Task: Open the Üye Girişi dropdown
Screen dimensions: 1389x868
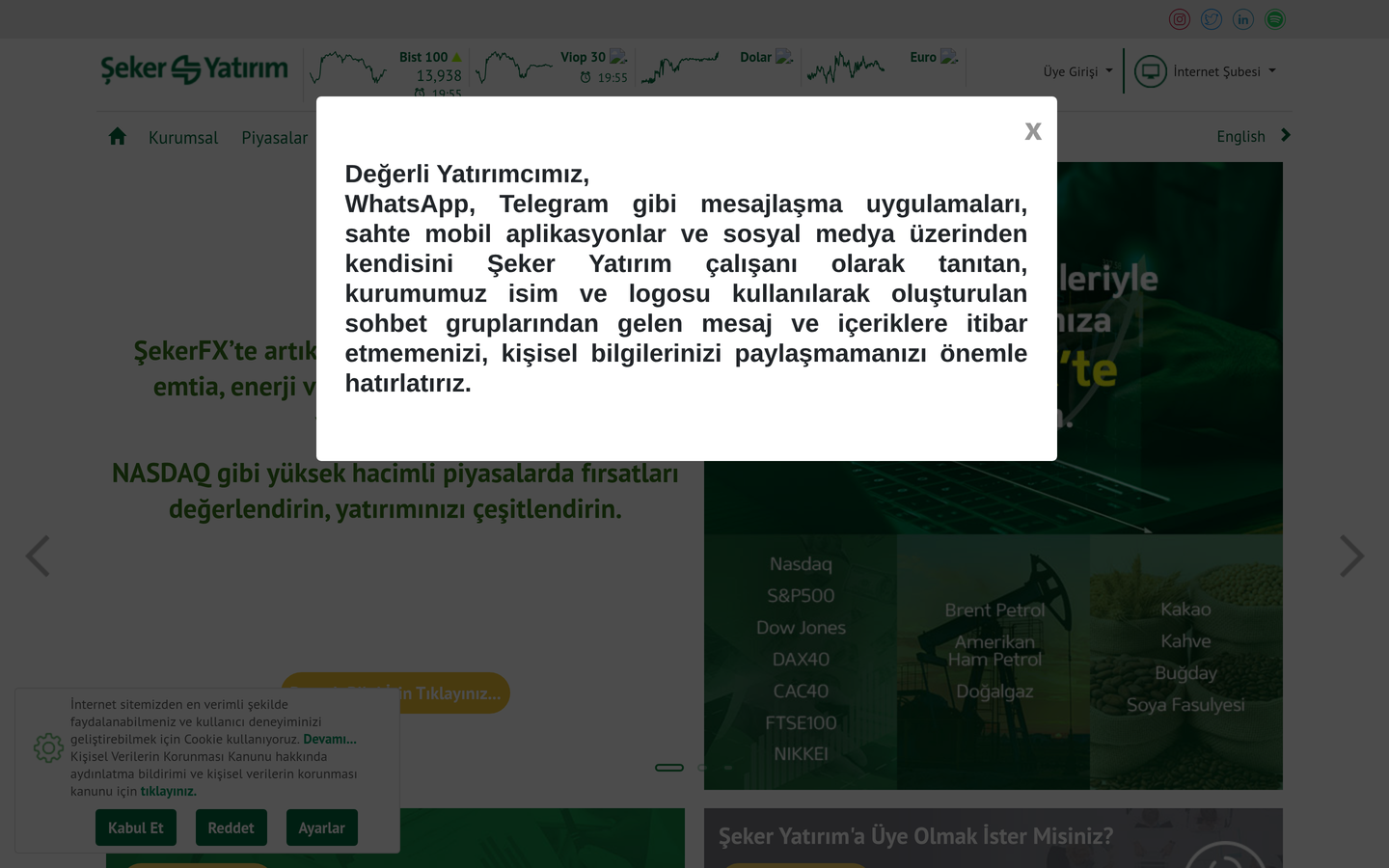Action: tap(1077, 71)
